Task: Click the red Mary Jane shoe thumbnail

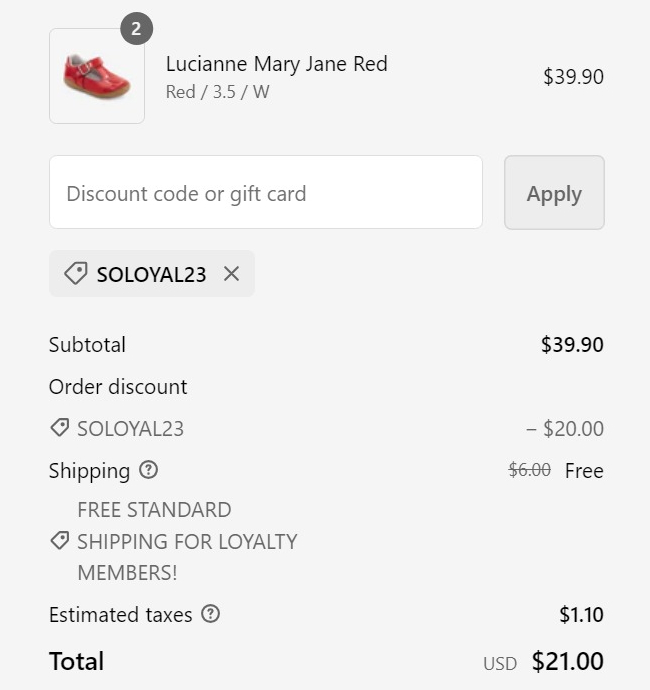Action: point(97,76)
